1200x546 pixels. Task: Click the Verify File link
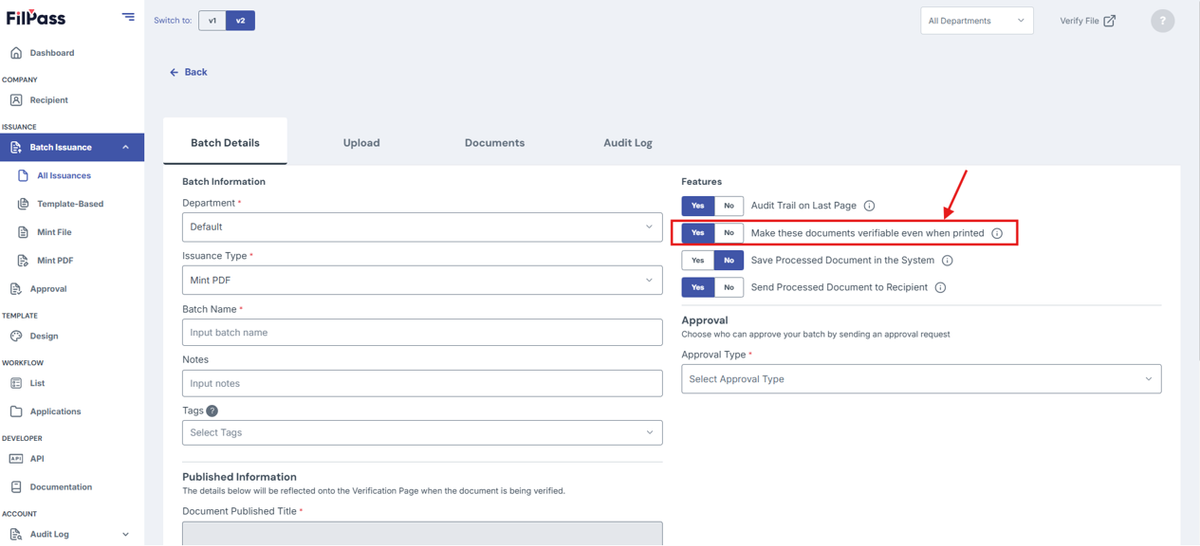1088,21
